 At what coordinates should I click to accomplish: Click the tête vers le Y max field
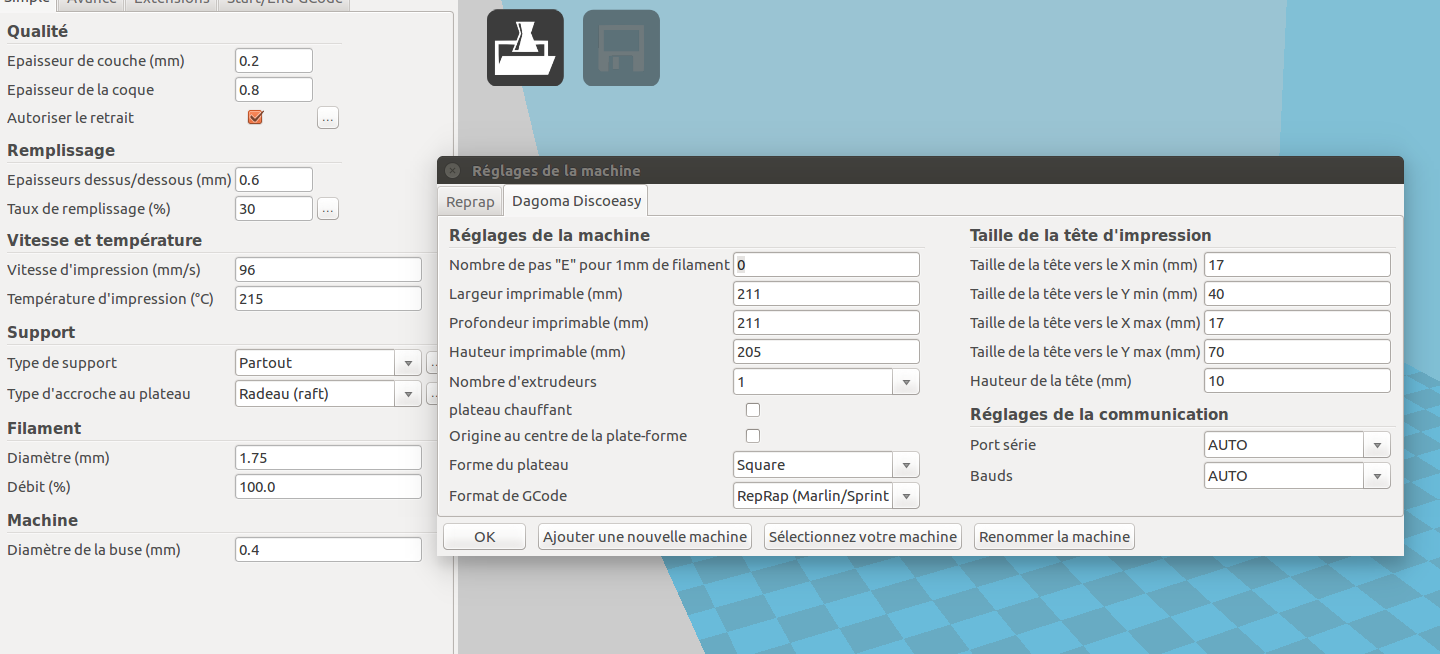point(1297,352)
